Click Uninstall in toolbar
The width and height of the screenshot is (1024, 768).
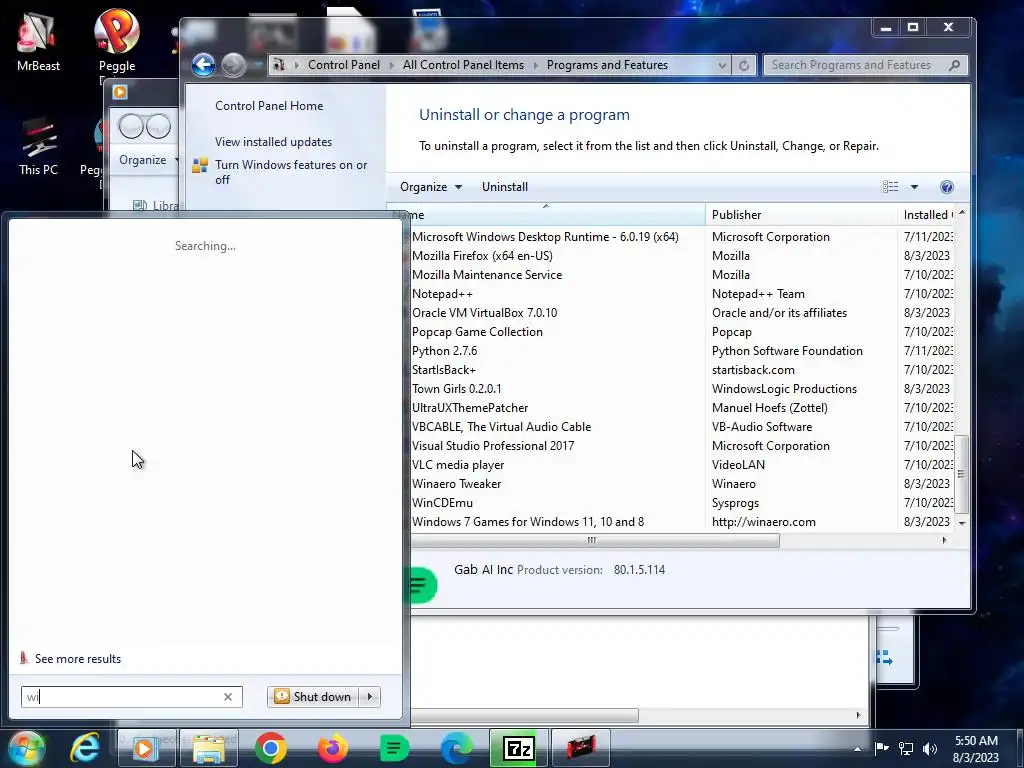505,187
